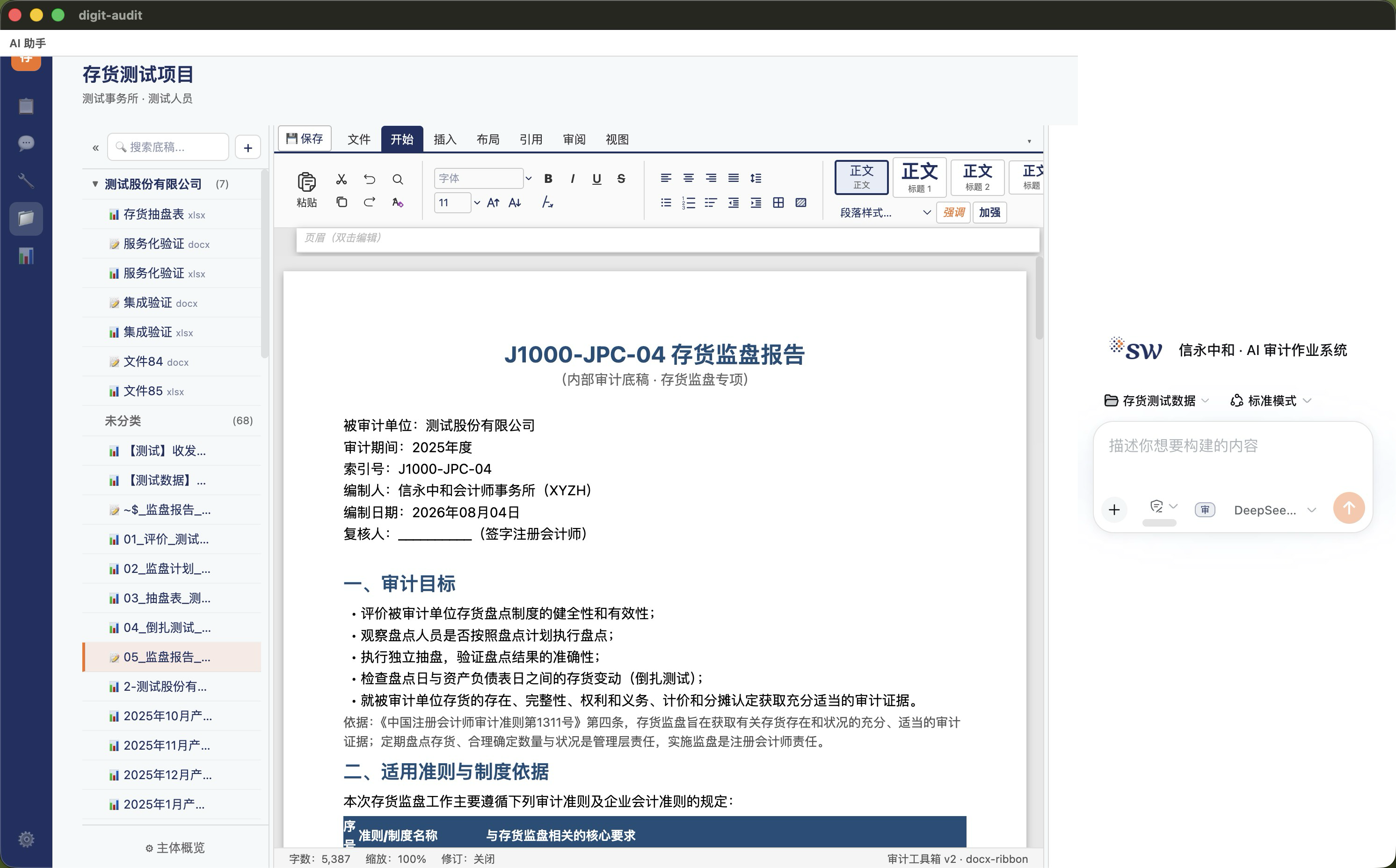Click the 保存 save button
1396x868 pixels.
305,138
